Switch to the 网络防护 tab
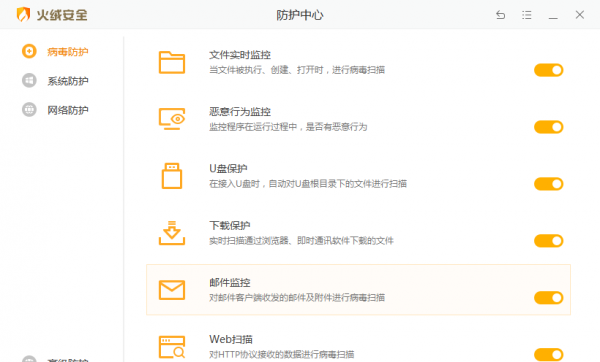600x362 pixels. [x=68, y=110]
